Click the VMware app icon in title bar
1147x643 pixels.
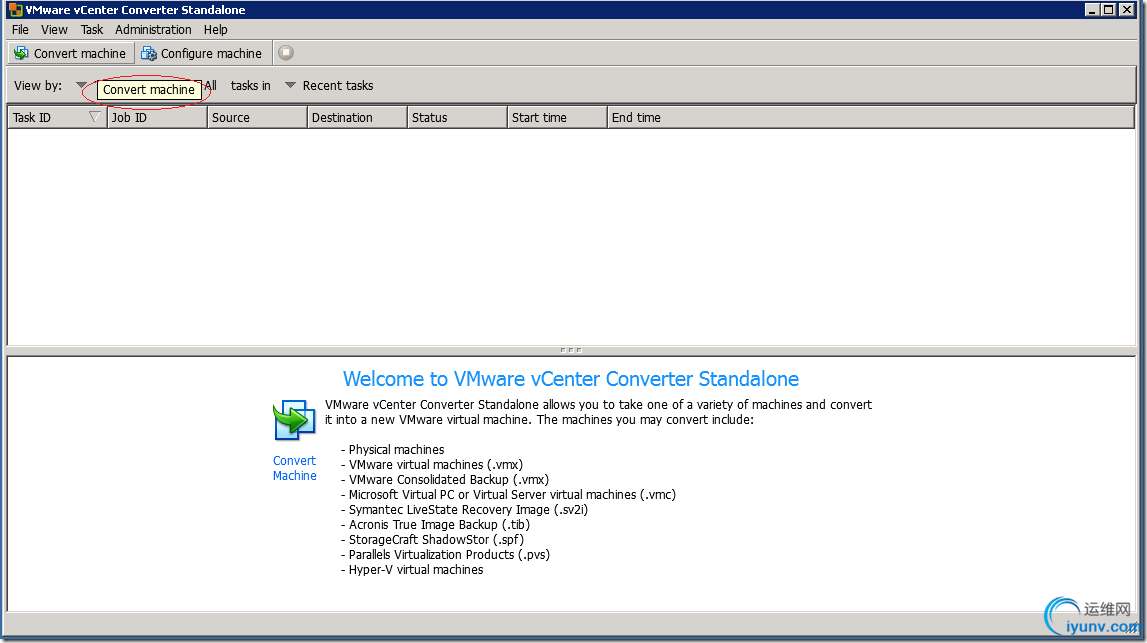click(x=15, y=10)
